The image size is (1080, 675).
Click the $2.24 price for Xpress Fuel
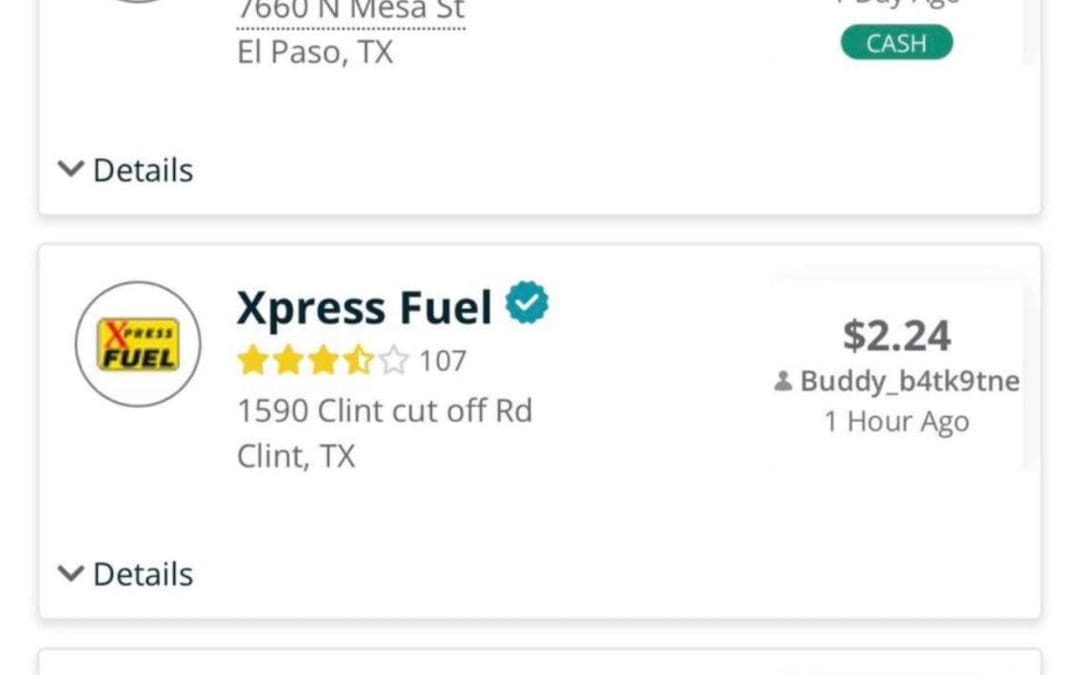(897, 335)
